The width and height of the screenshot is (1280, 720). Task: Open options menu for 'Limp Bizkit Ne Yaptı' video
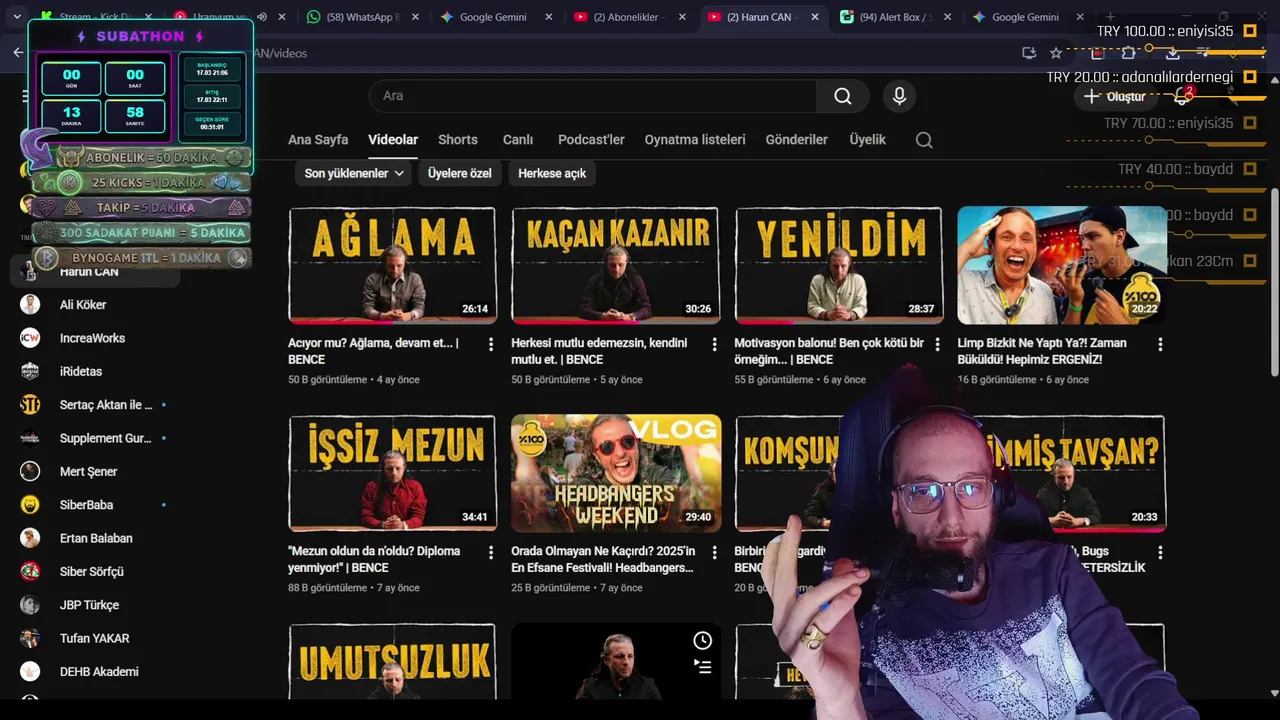point(1160,344)
